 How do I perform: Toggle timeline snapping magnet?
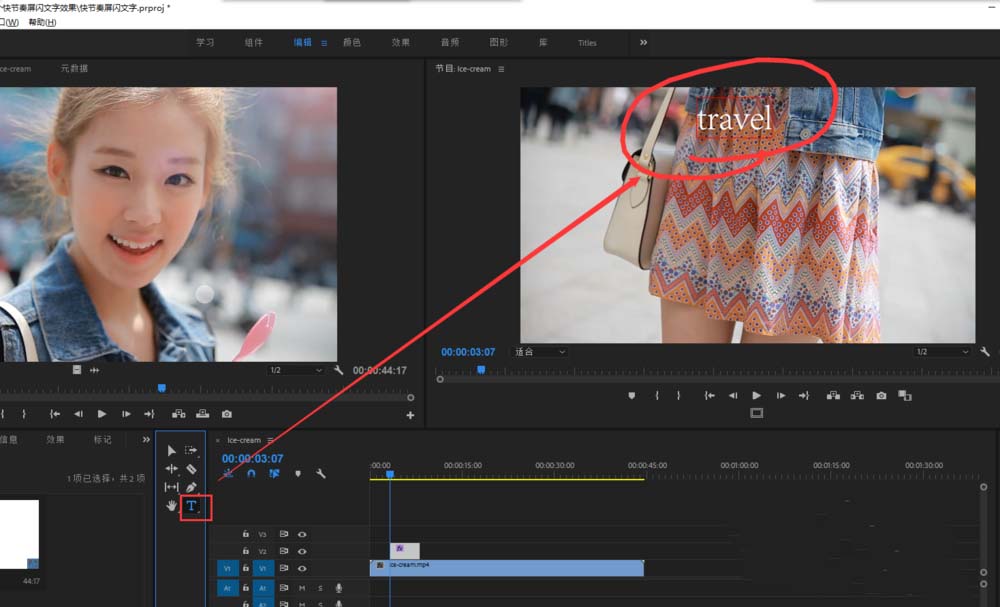click(x=251, y=474)
